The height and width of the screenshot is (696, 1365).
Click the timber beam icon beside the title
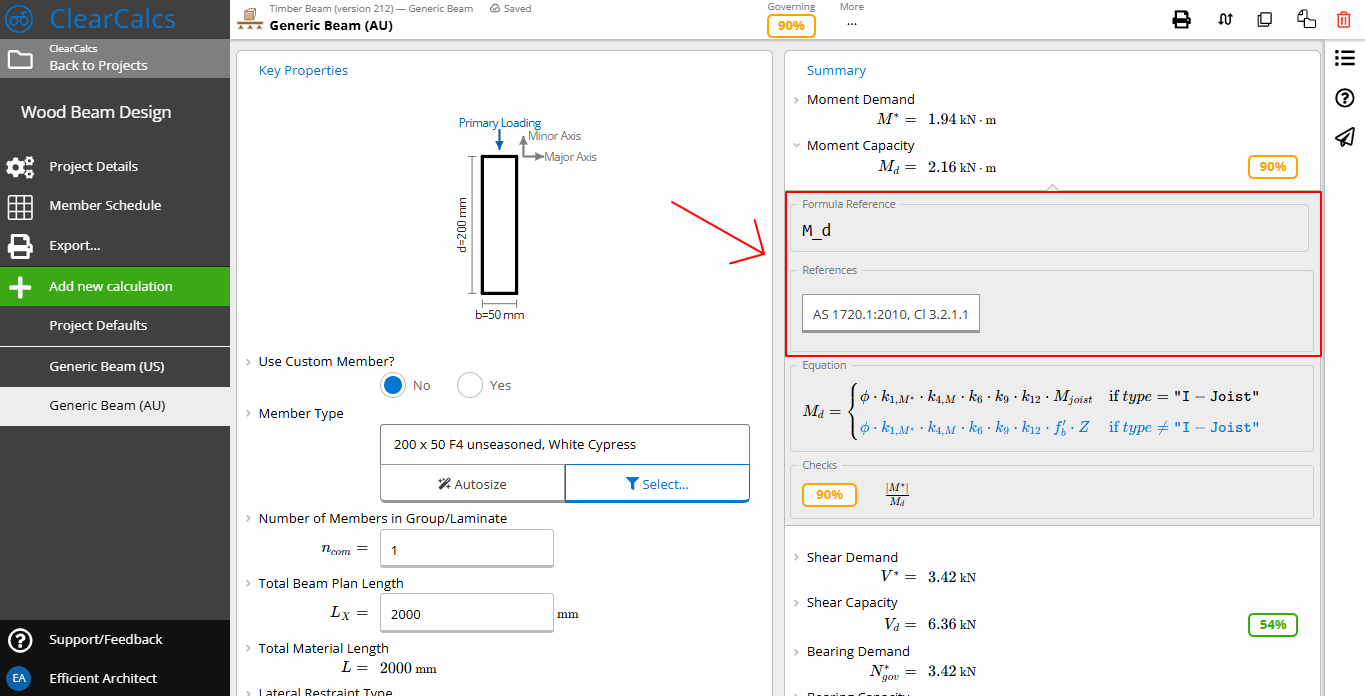tap(250, 17)
